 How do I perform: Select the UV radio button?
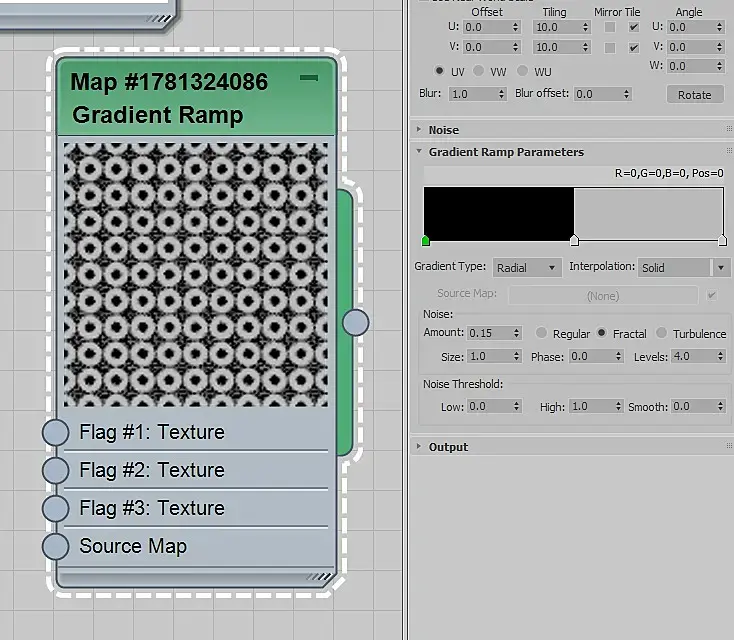coord(439,71)
